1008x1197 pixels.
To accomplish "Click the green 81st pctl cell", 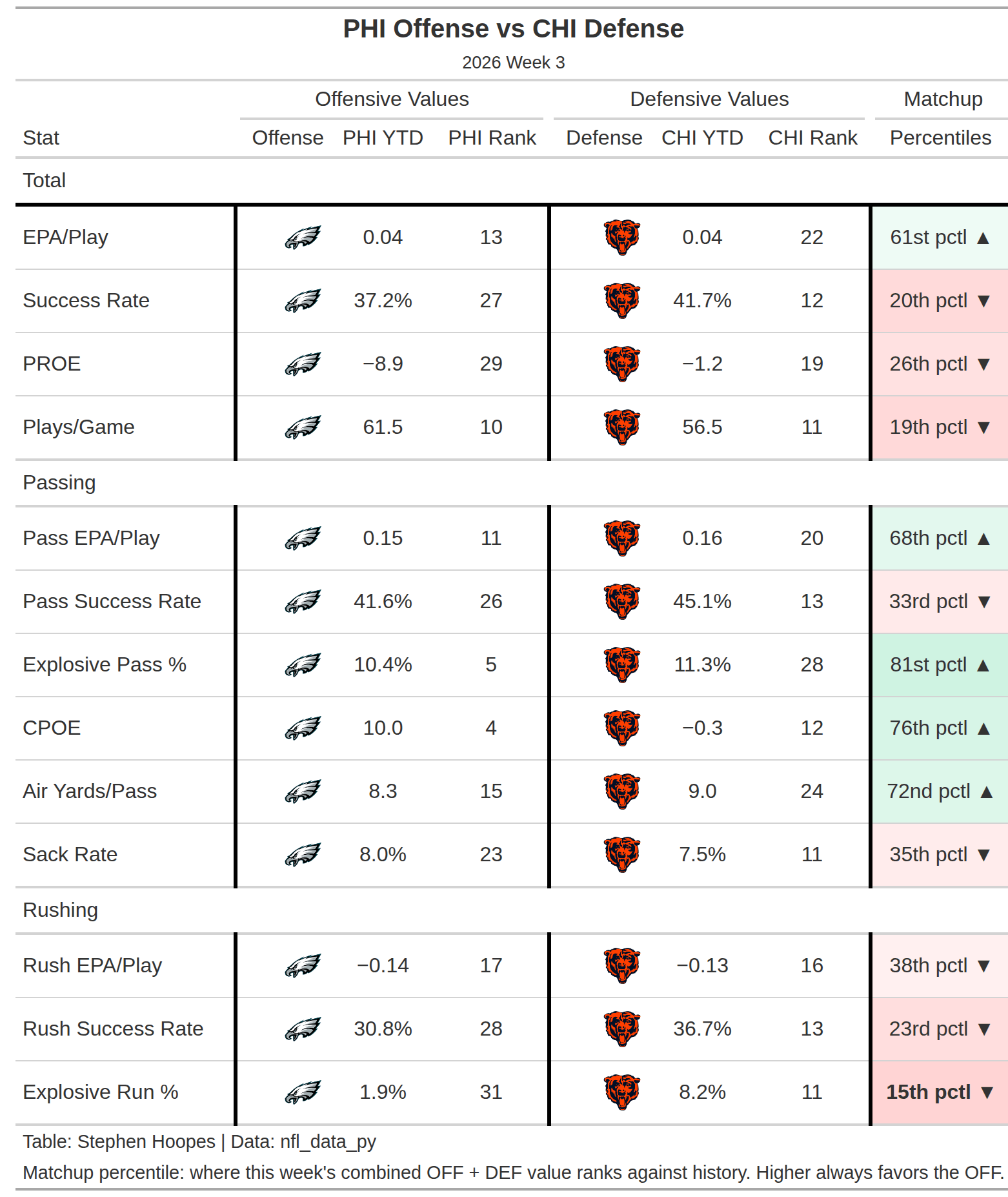I will pos(940,665).
